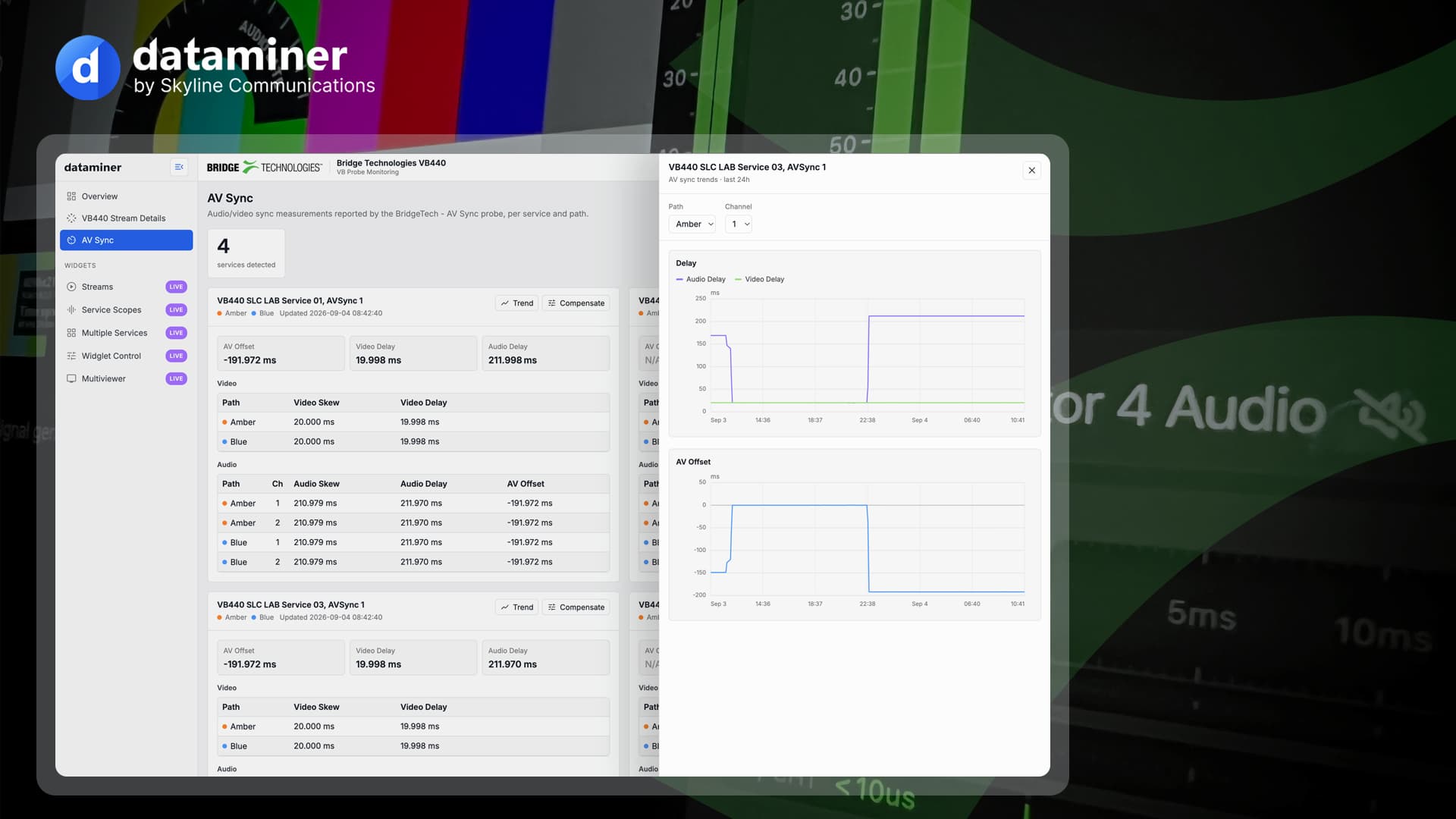The width and height of the screenshot is (1456, 819).
Task: Click the Delay chart plot area
Action: (867, 355)
